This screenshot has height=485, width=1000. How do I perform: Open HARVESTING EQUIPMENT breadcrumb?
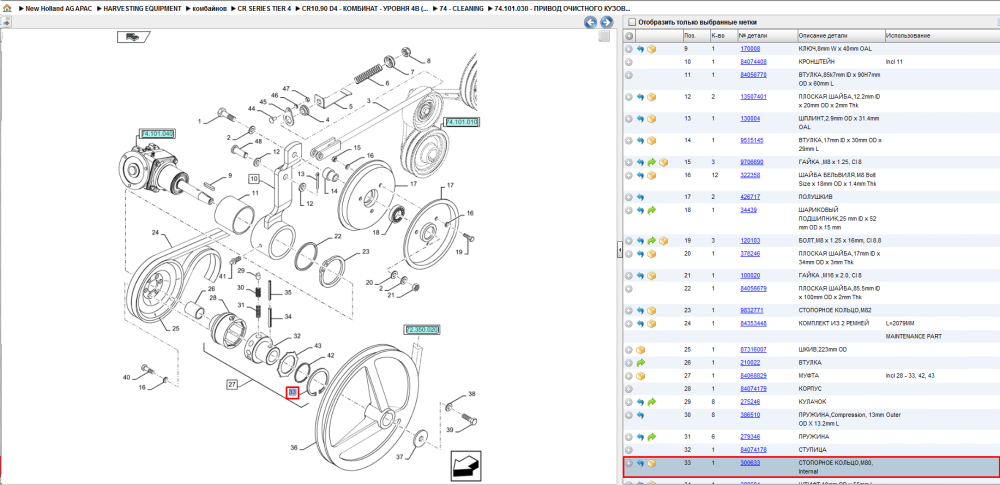142,9
